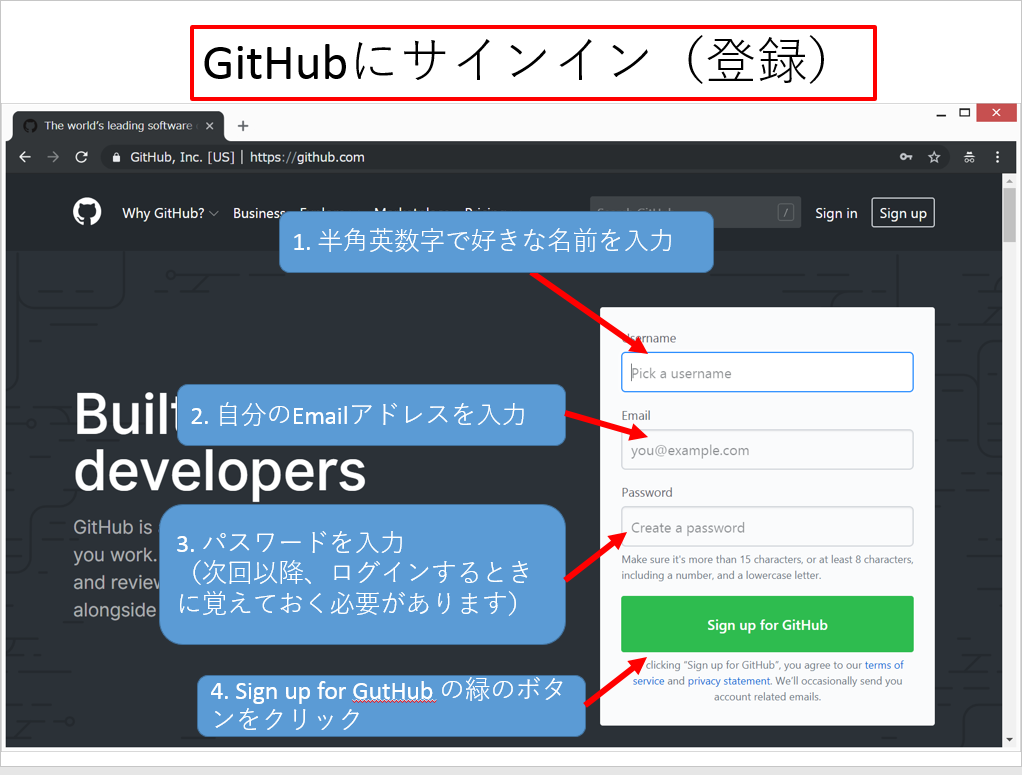Open the Chrome three-dot menu

click(997, 157)
